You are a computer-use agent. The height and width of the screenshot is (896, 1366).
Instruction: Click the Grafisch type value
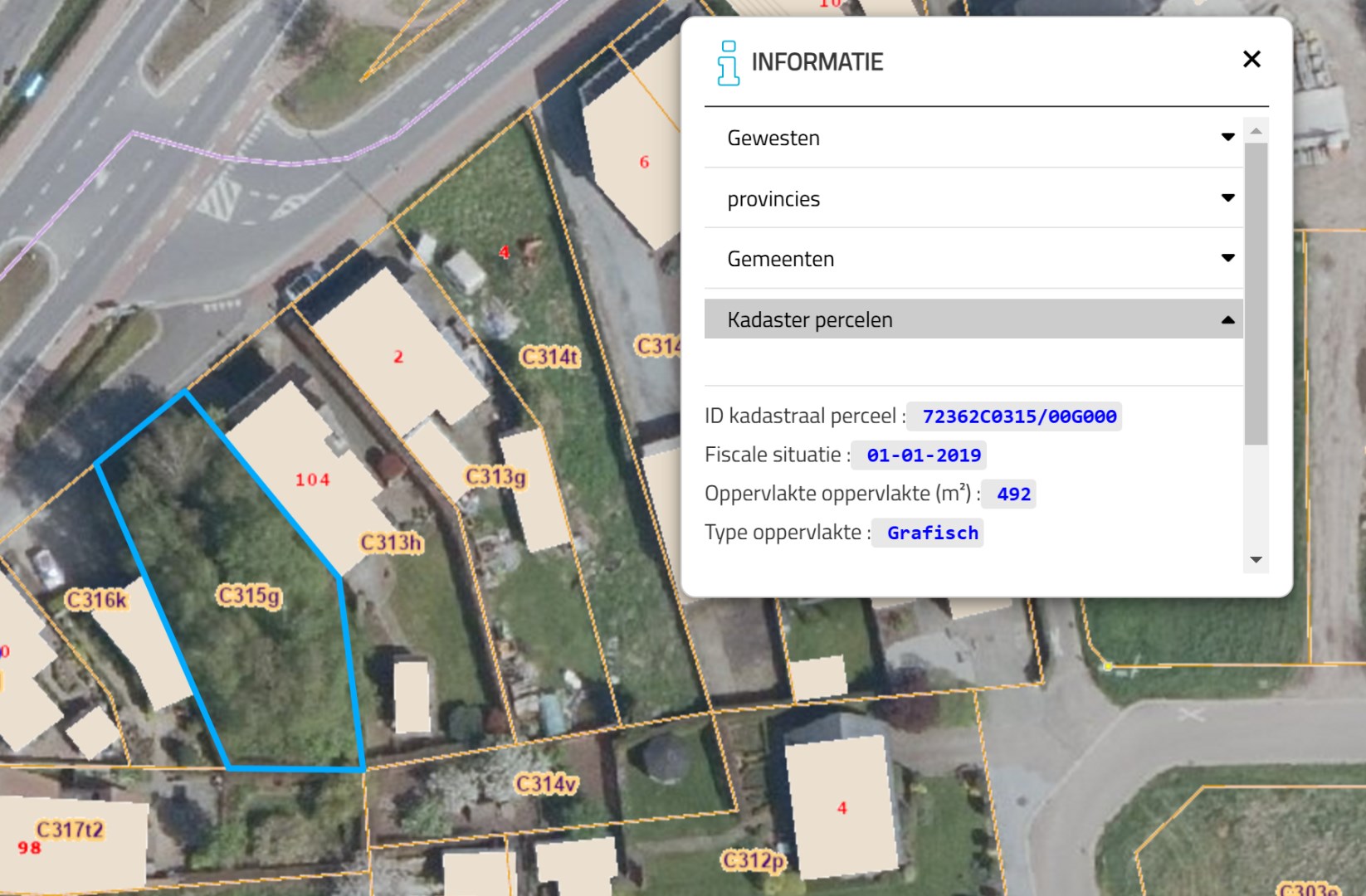click(x=932, y=533)
